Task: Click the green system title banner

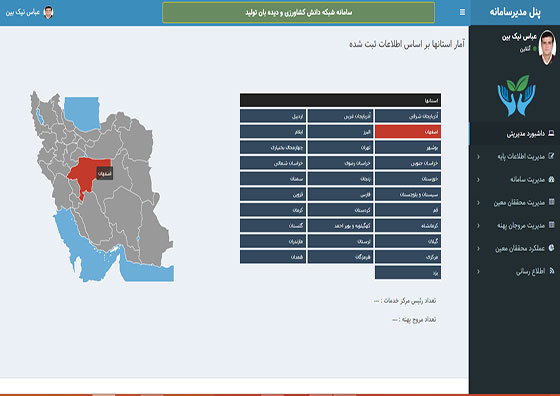Action: tap(299, 12)
